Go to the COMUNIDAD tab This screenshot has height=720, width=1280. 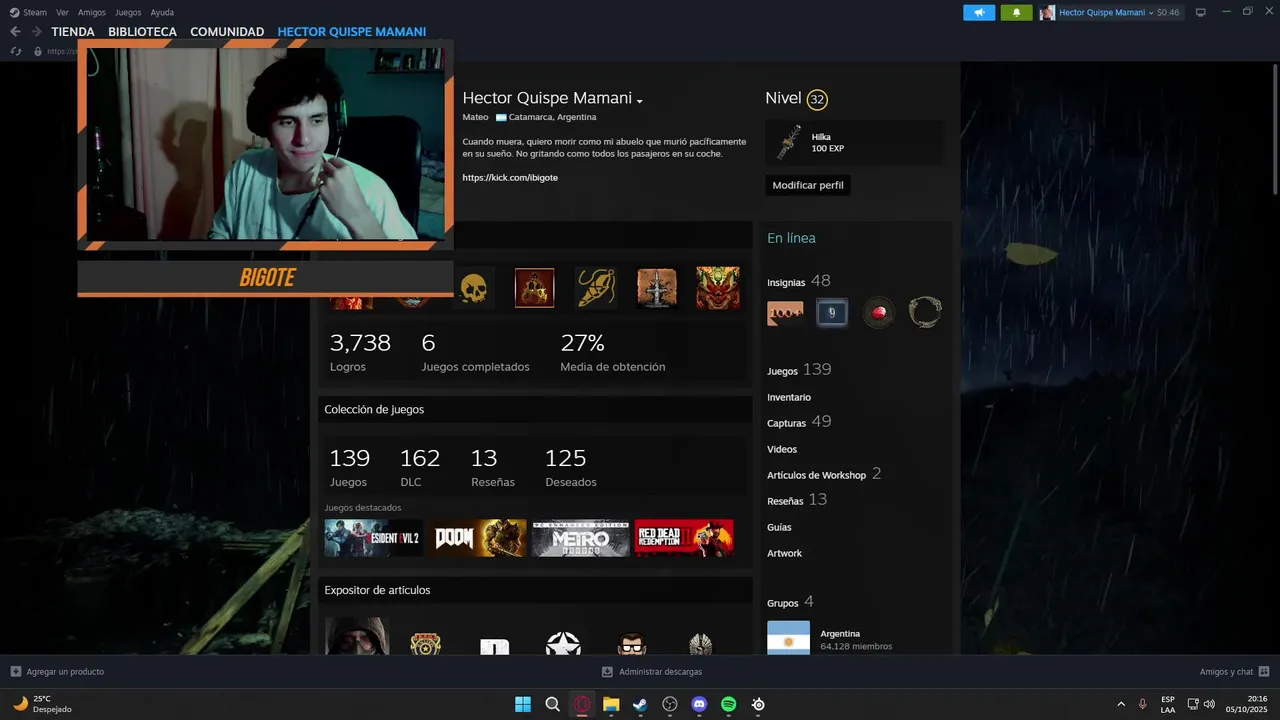pos(227,32)
